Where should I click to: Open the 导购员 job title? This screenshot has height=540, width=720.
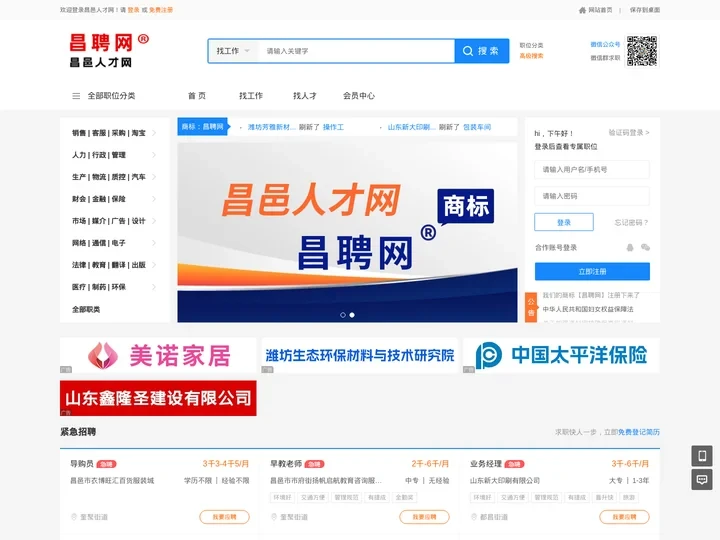click(x=82, y=464)
